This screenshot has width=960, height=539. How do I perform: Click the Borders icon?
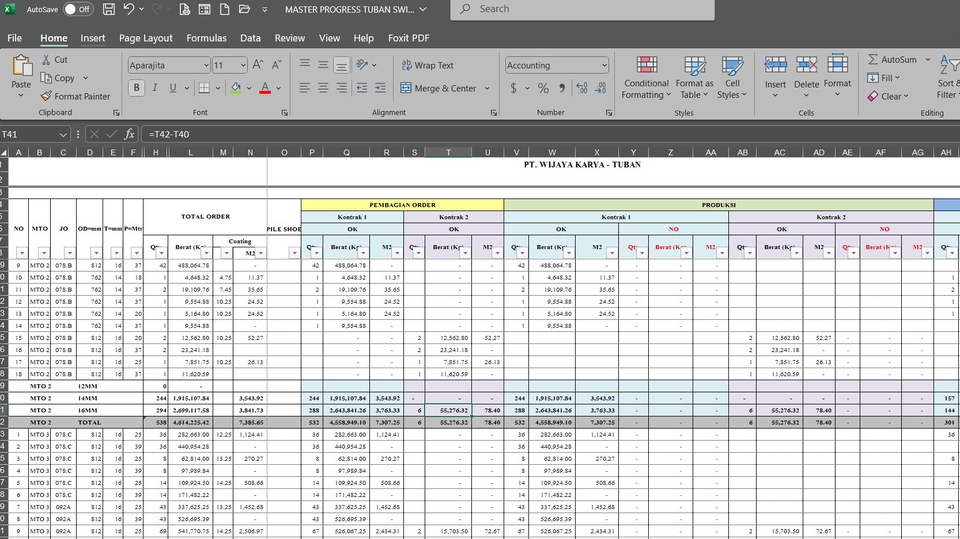click(x=204, y=88)
